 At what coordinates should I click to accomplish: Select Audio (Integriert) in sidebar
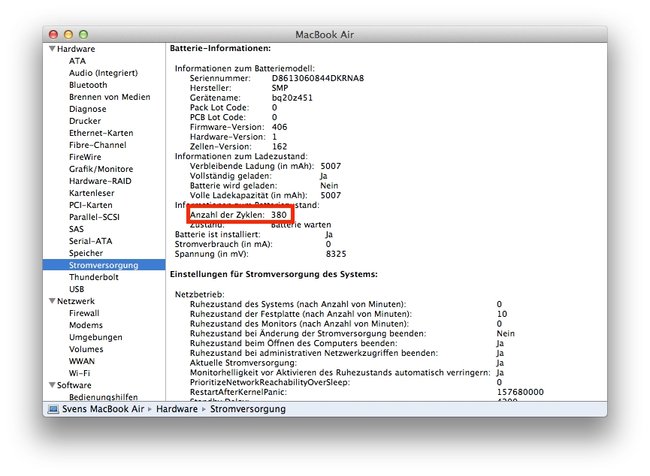click(x=103, y=73)
